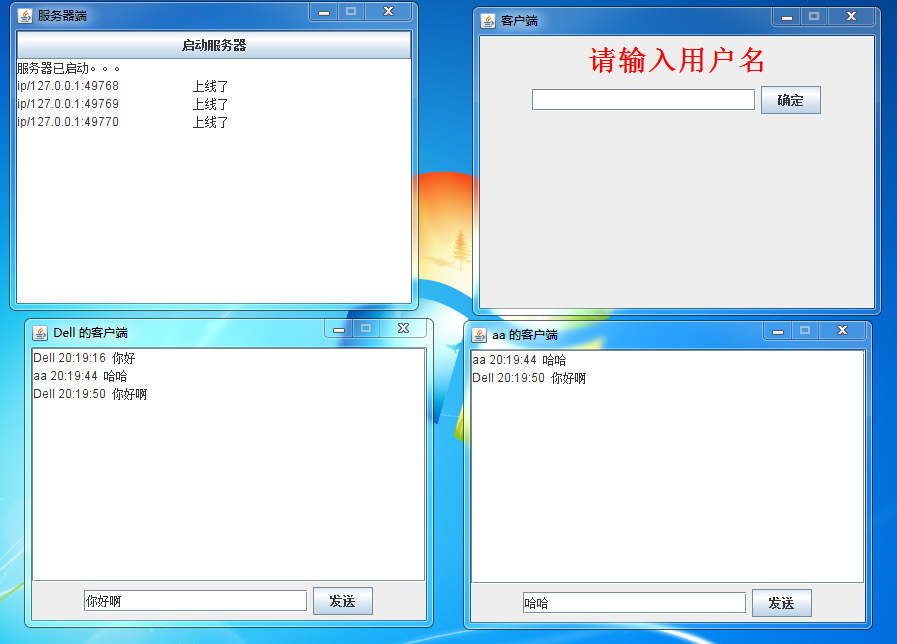
Task: Select message Dell 20:19:50 你好啊 in aa window
Action: pos(529,378)
